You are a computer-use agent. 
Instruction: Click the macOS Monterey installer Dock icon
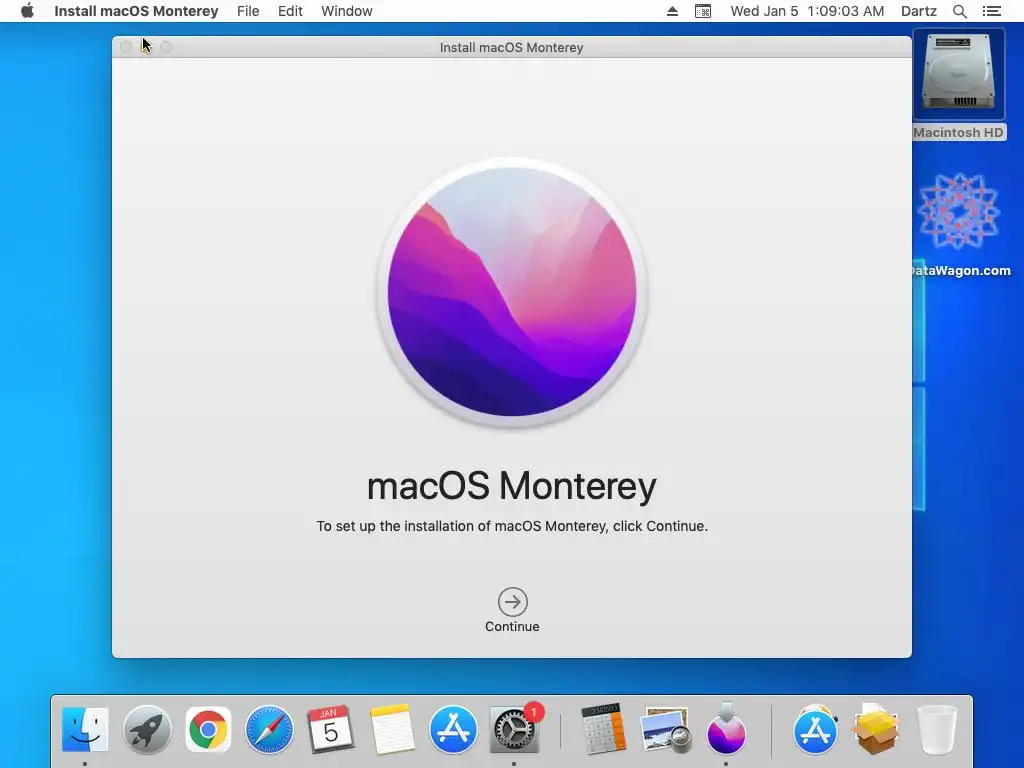pos(726,729)
